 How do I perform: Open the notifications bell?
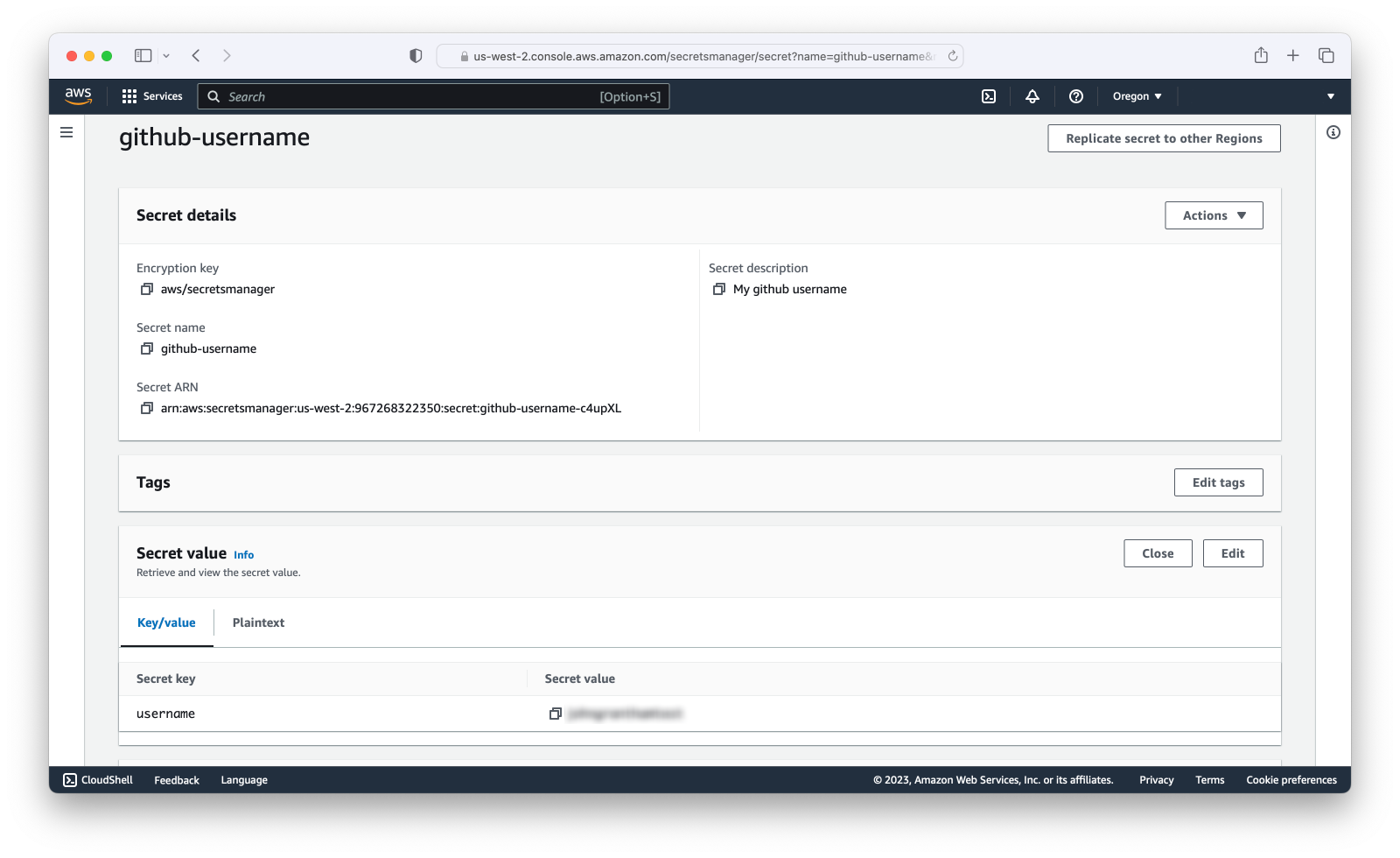1032,96
